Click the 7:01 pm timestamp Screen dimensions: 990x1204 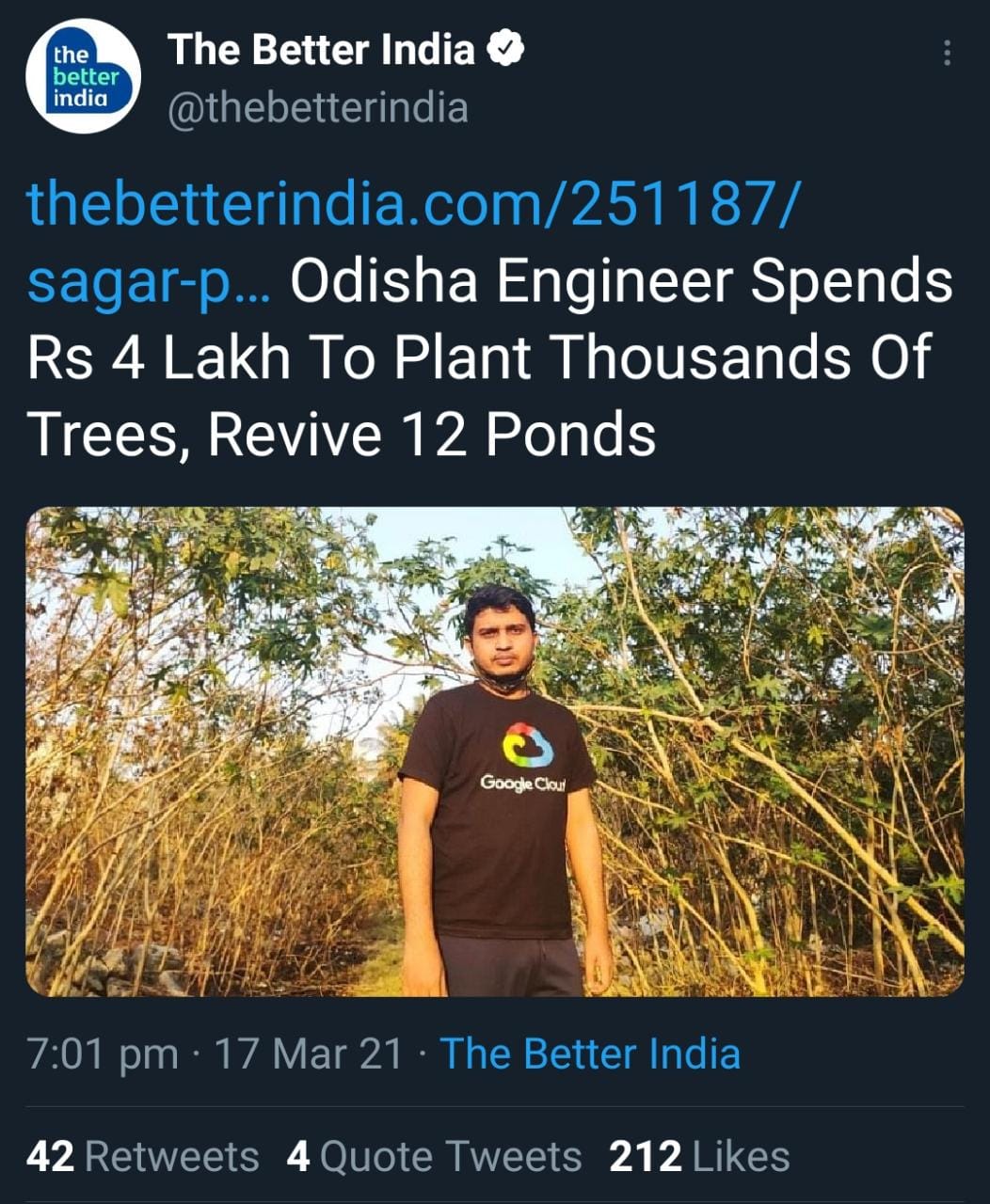(x=103, y=1053)
